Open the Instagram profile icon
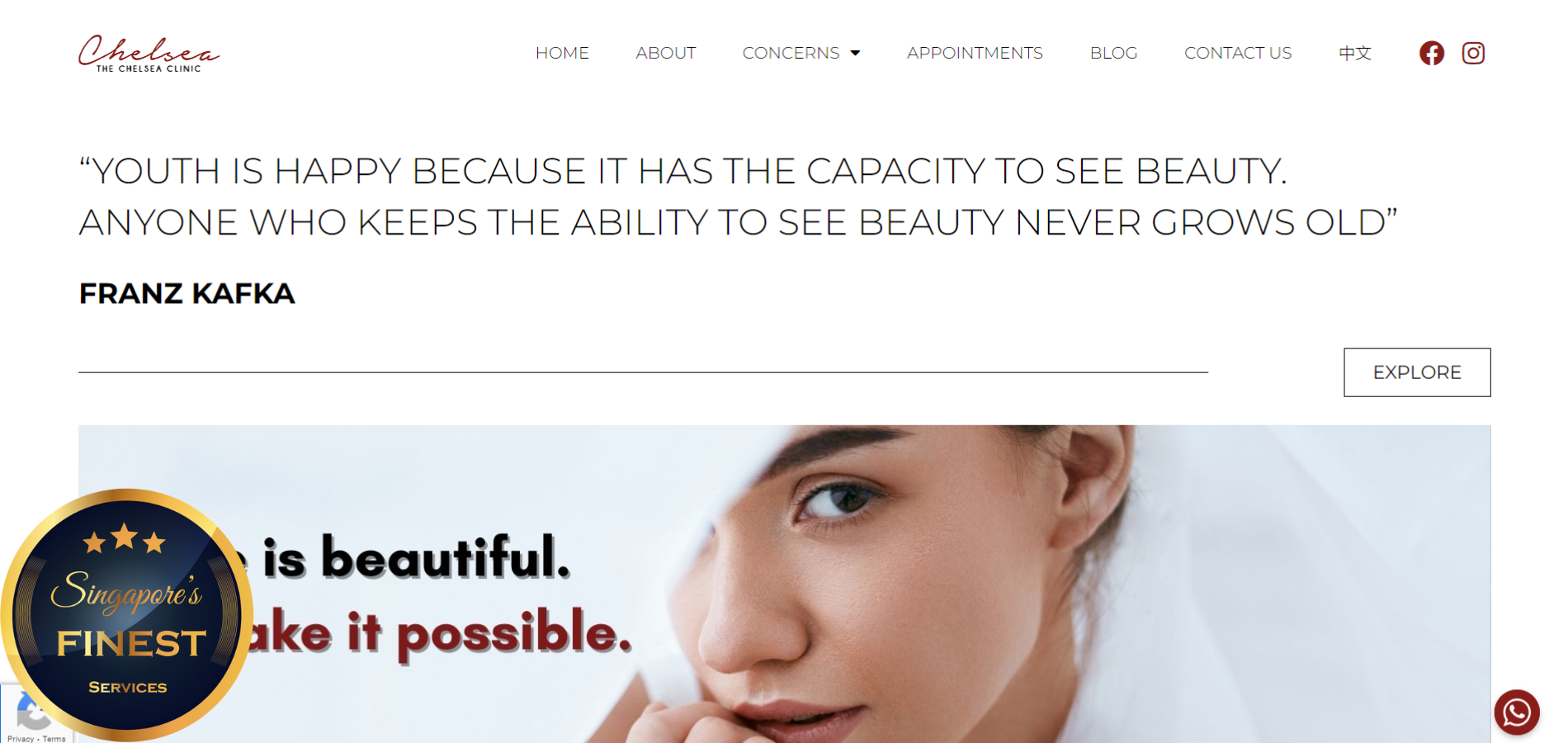 [1473, 53]
